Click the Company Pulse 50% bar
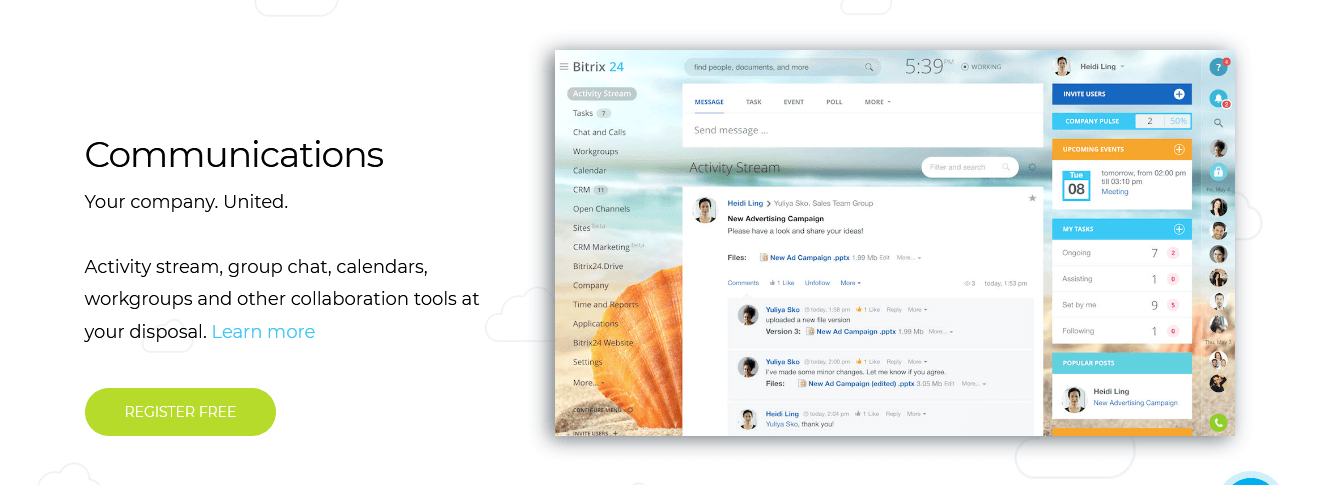The width and height of the screenshot is (1319, 485). (x=1121, y=121)
